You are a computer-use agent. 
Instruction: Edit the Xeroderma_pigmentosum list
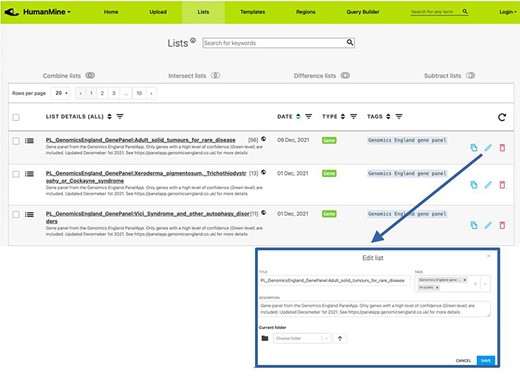(x=488, y=185)
